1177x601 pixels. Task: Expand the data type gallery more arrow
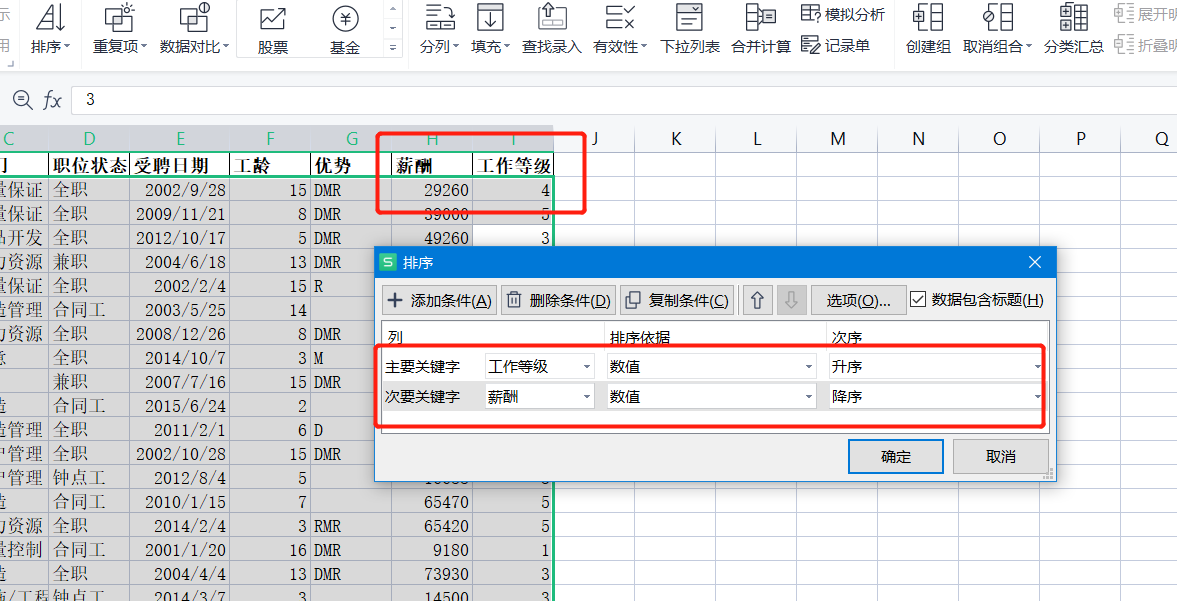point(393,47)
